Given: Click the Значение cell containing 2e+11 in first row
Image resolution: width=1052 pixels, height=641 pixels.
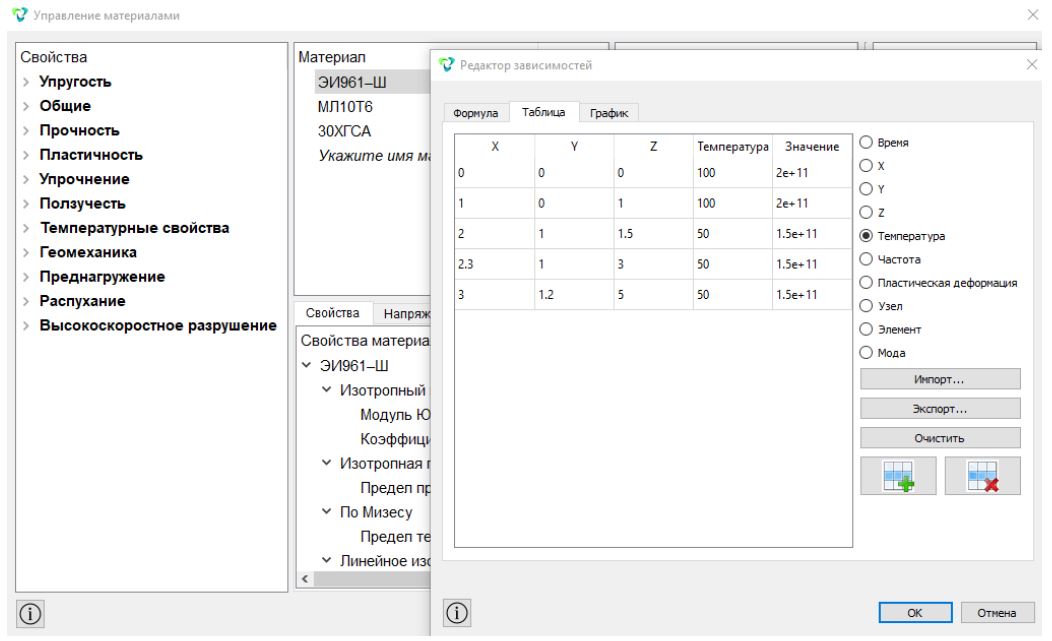Looking at the screenshot, I should click(x=811, y=172).
